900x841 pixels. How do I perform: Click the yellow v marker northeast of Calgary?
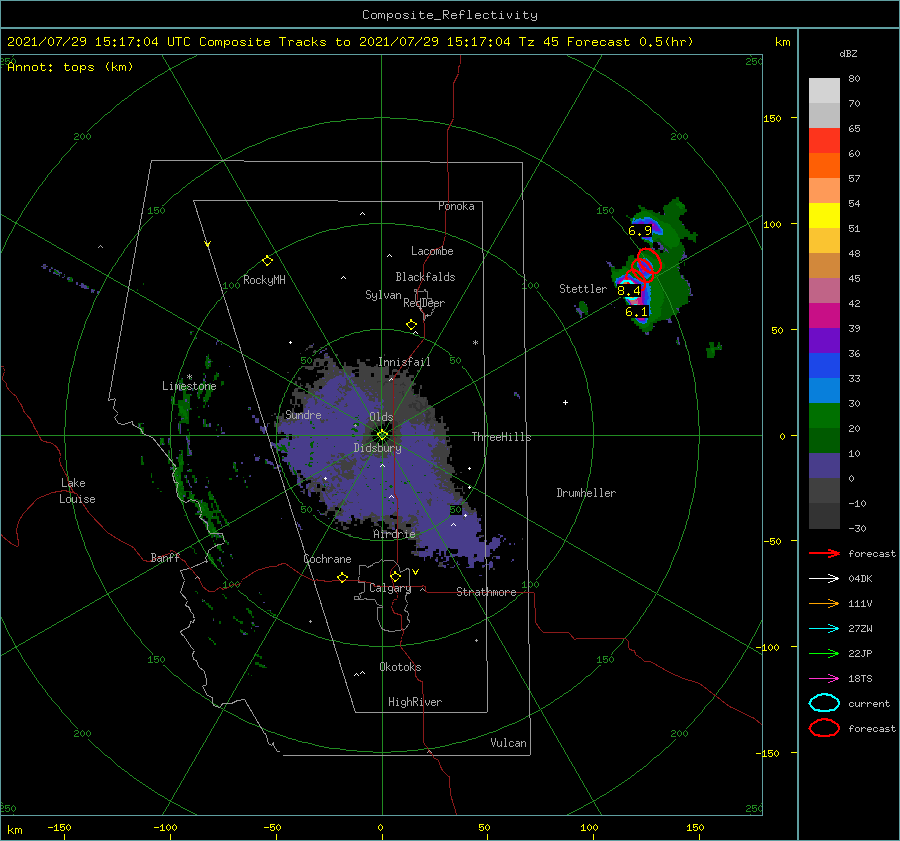click(x=416, y=572)
